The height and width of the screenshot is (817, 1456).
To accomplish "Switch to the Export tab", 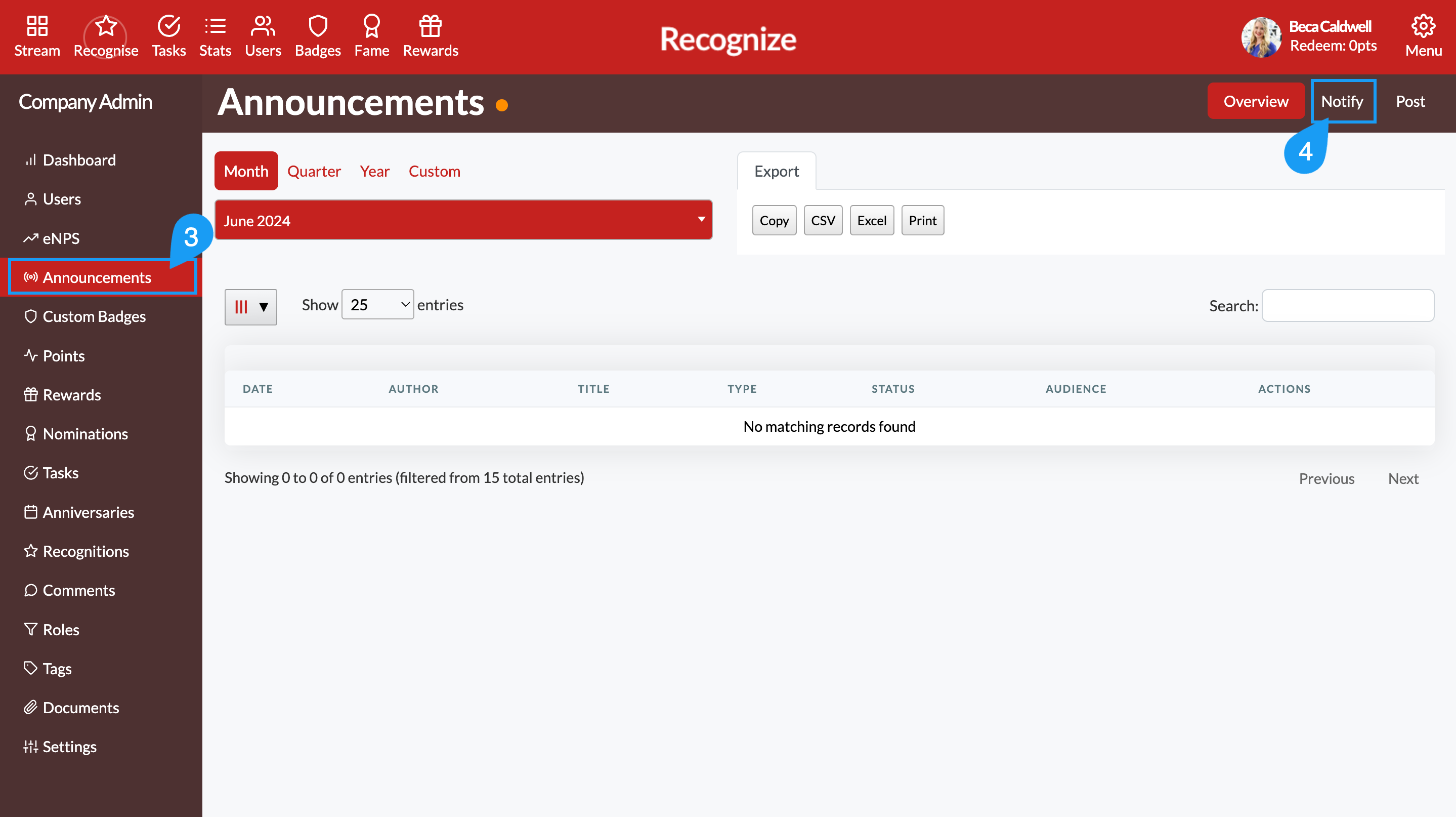I will pyautogui.click(x=776, y=171).
